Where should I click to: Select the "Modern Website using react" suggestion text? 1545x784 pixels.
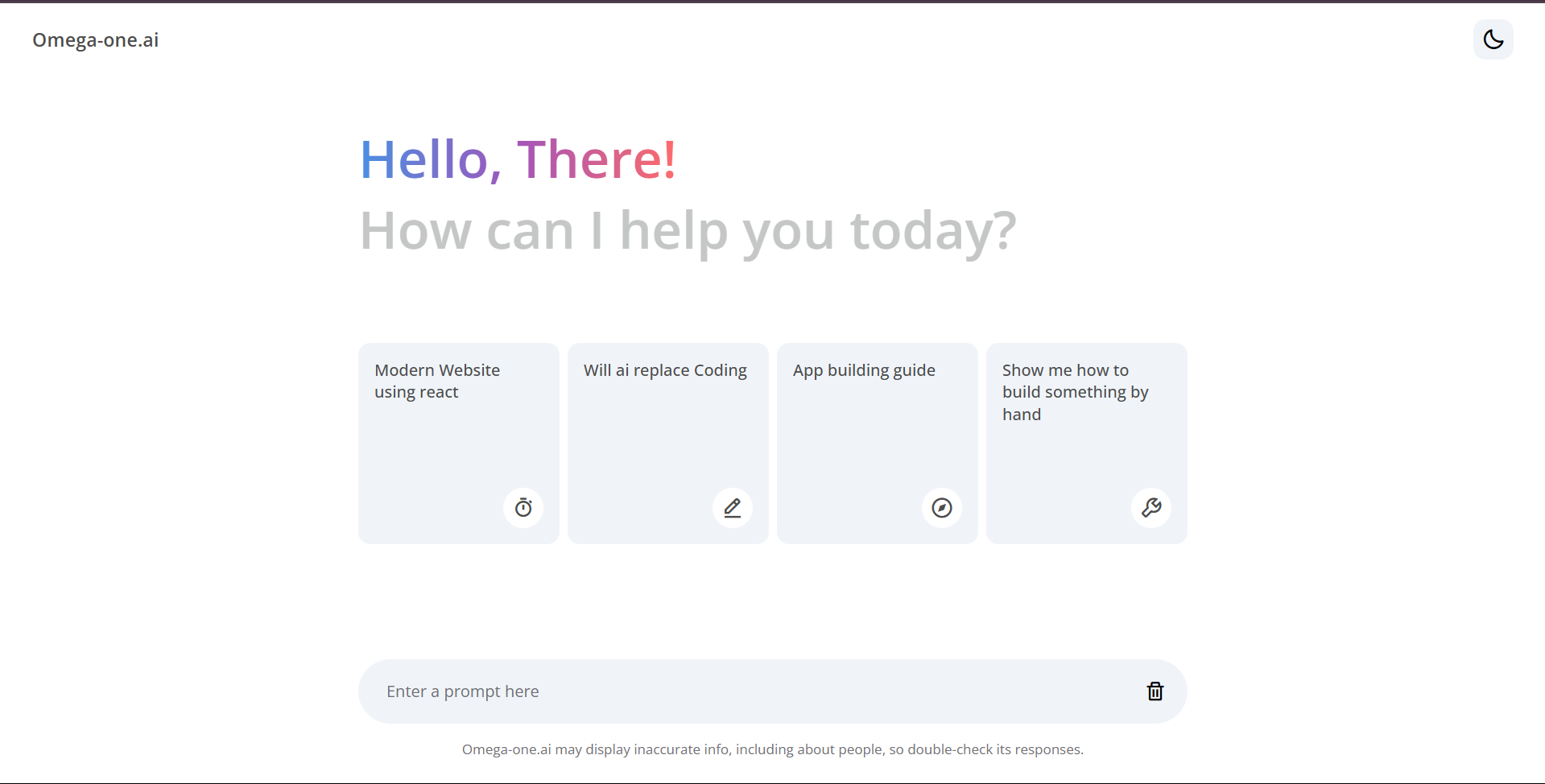click(x=437, y=381)
